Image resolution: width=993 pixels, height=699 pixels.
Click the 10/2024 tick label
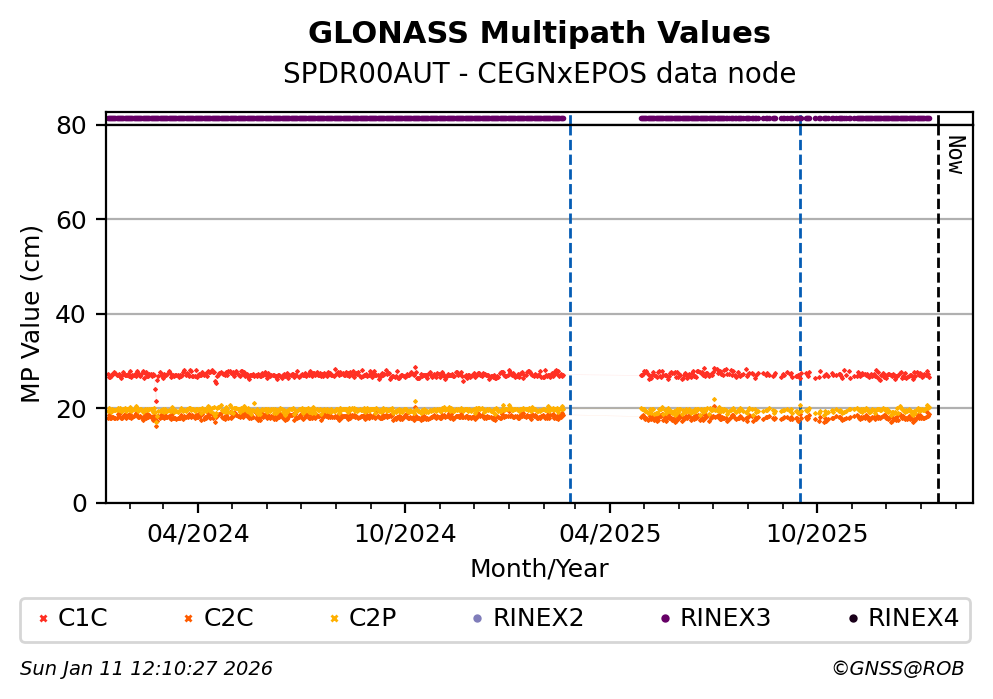point(404,533)
